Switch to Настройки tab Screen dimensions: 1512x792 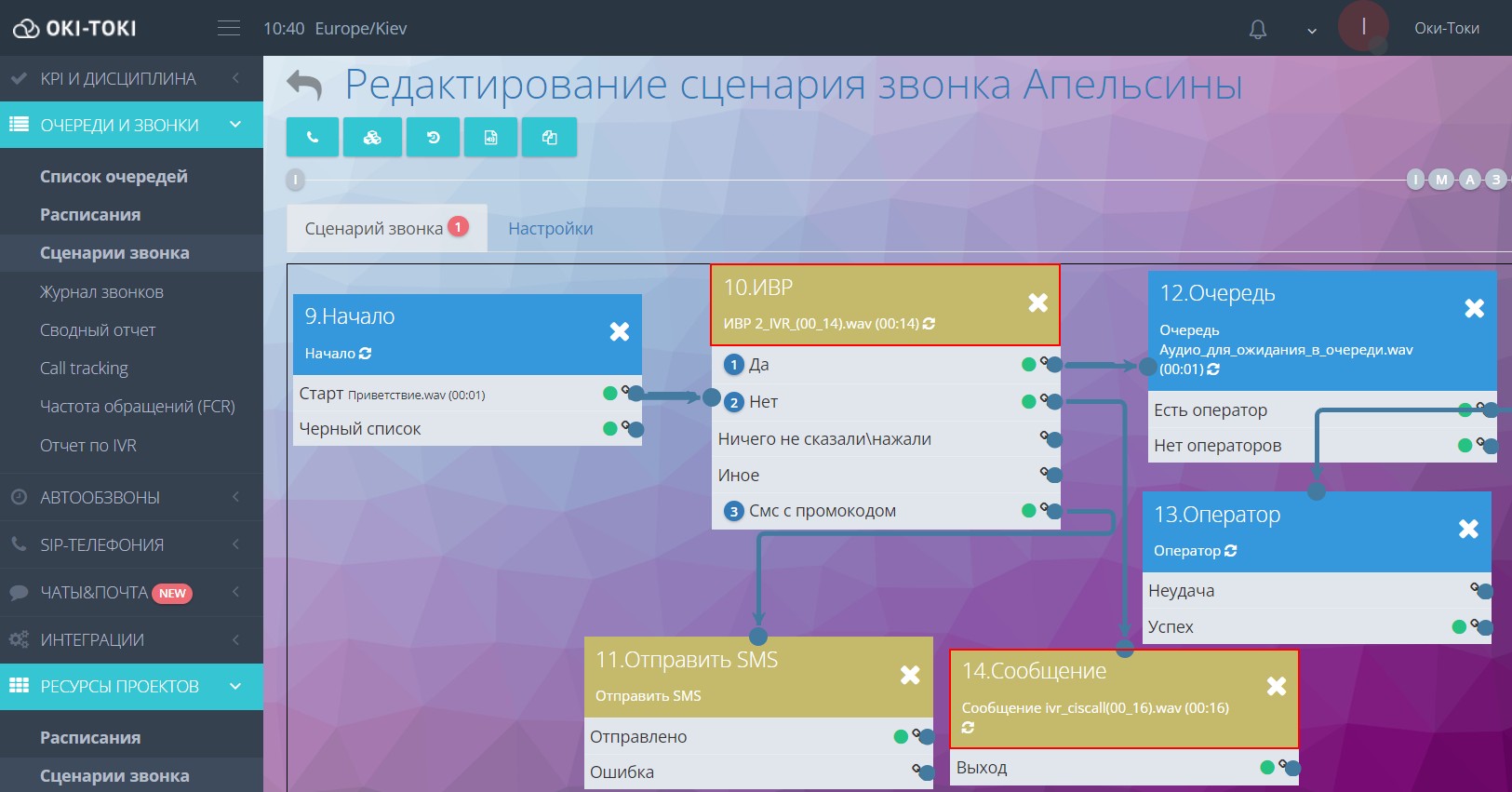click(551, 228)
